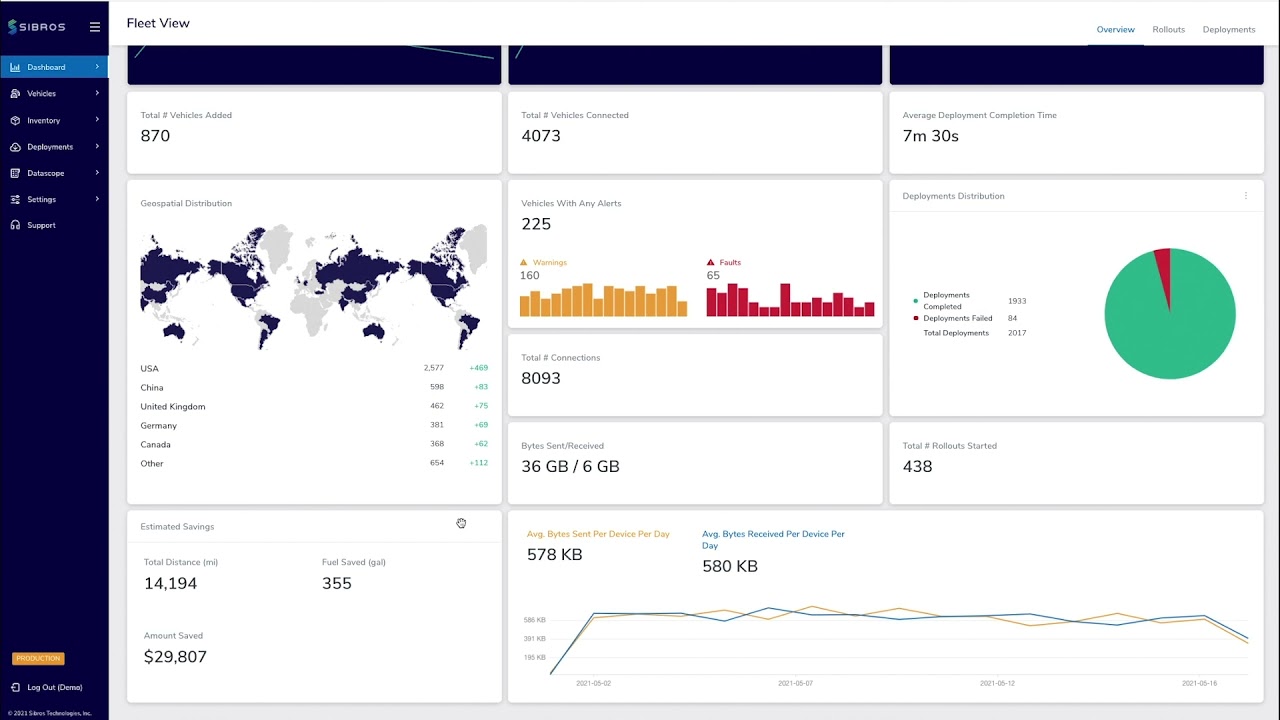Click the Total Vehicles Connected value 4073

[541, 136]
